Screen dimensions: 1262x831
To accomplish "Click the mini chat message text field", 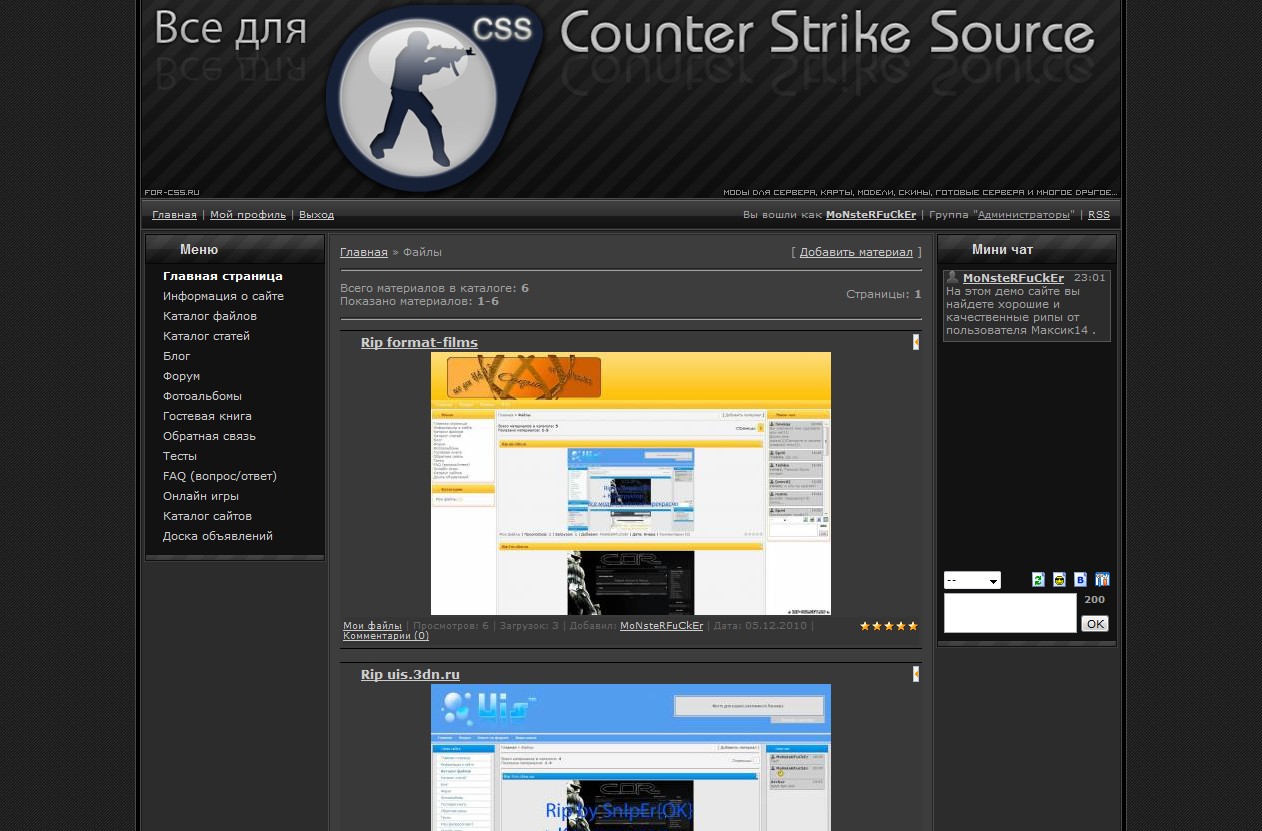I will pos(1010,613).
